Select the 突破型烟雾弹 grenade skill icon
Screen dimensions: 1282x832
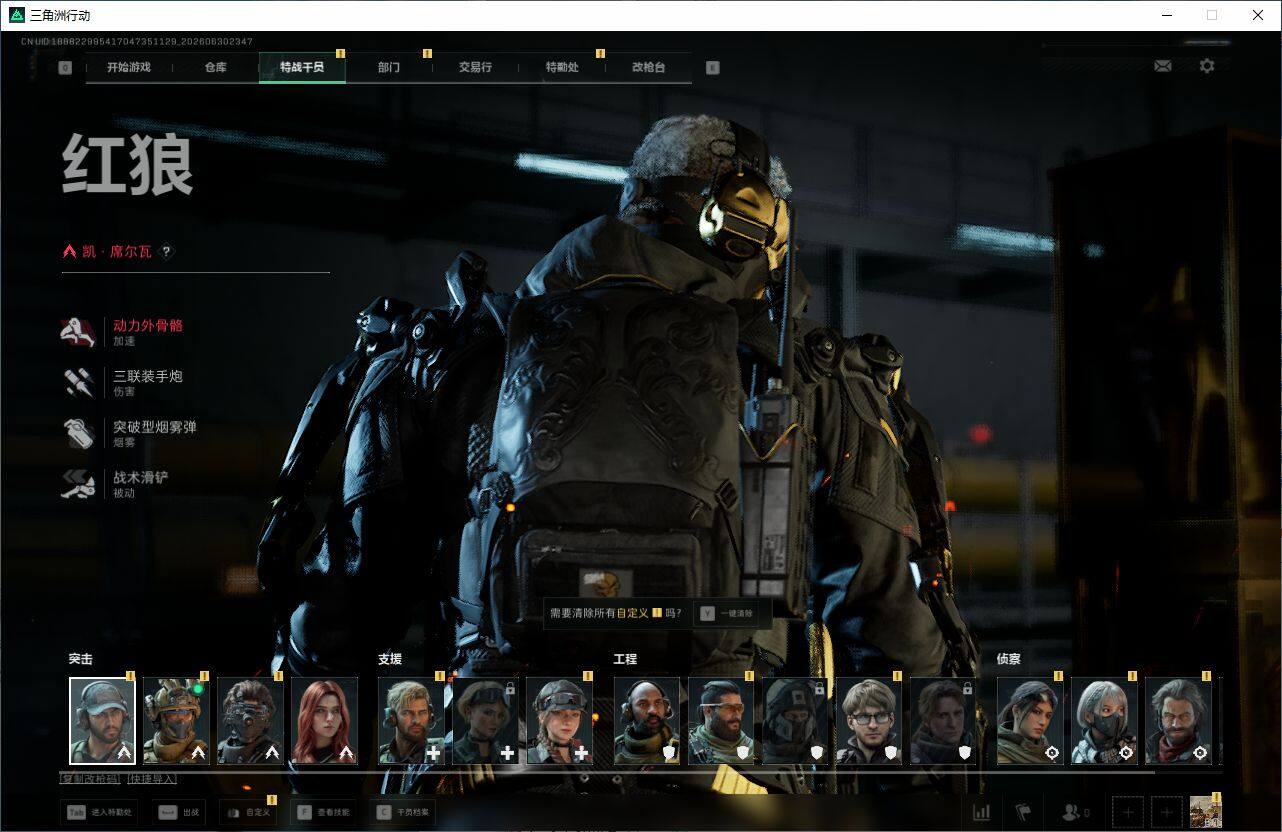tap(79, 434)
